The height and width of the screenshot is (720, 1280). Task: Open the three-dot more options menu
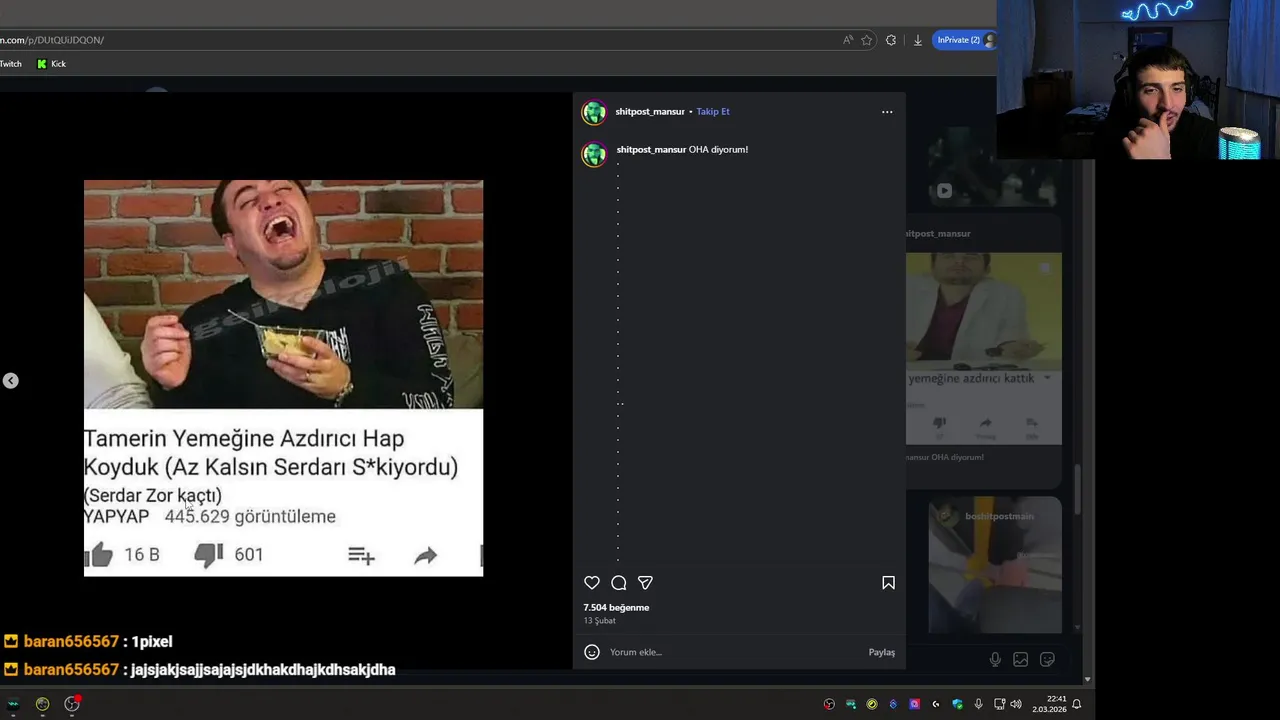(x=887, y=112)
